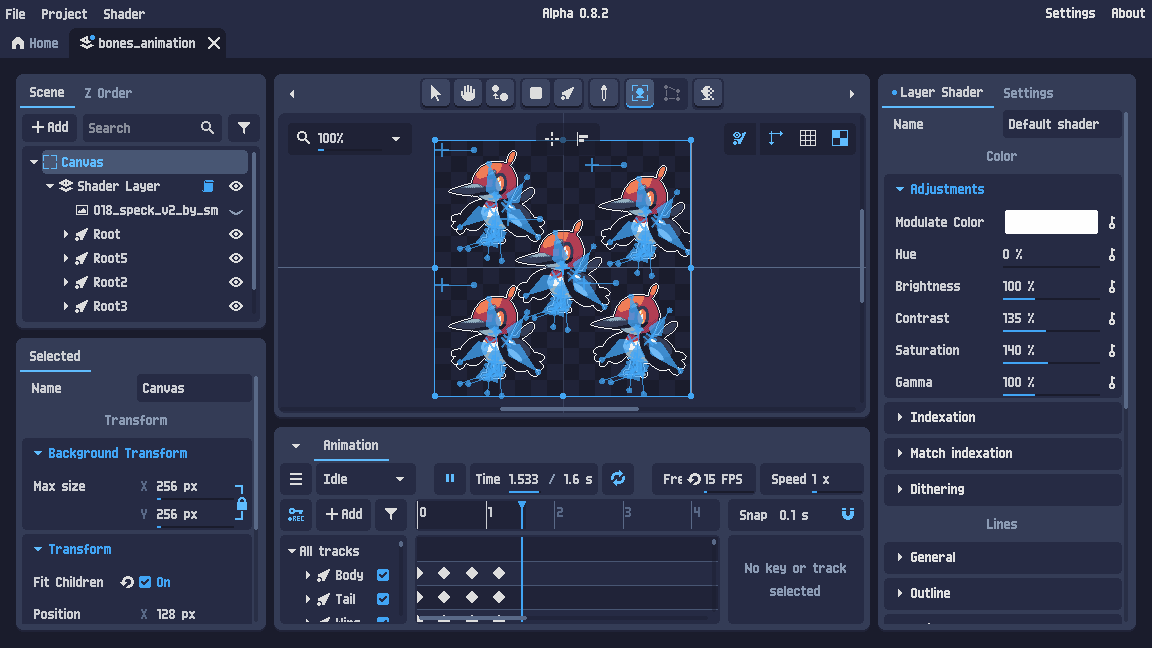Switch to the Z Order tab
Viewport: 1152px width, 648px height.
pyautogui.click(x=108, y=93)
